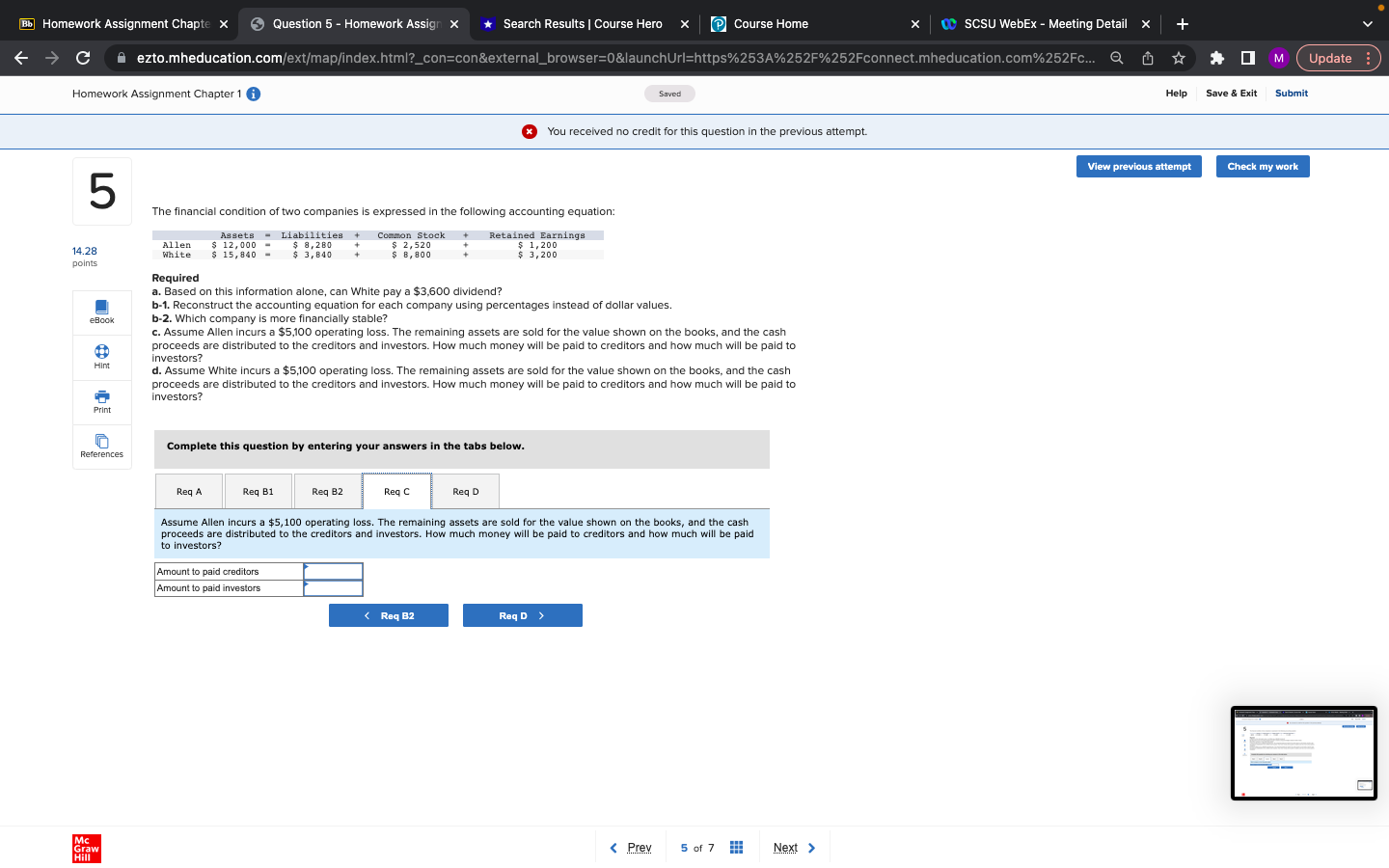
Task: Go to Prev question
Action: [x=631, y=848]
